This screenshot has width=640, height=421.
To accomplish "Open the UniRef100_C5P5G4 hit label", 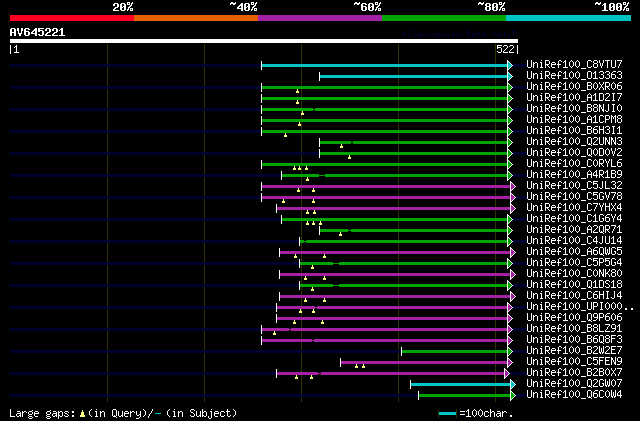I will point(574,263).
